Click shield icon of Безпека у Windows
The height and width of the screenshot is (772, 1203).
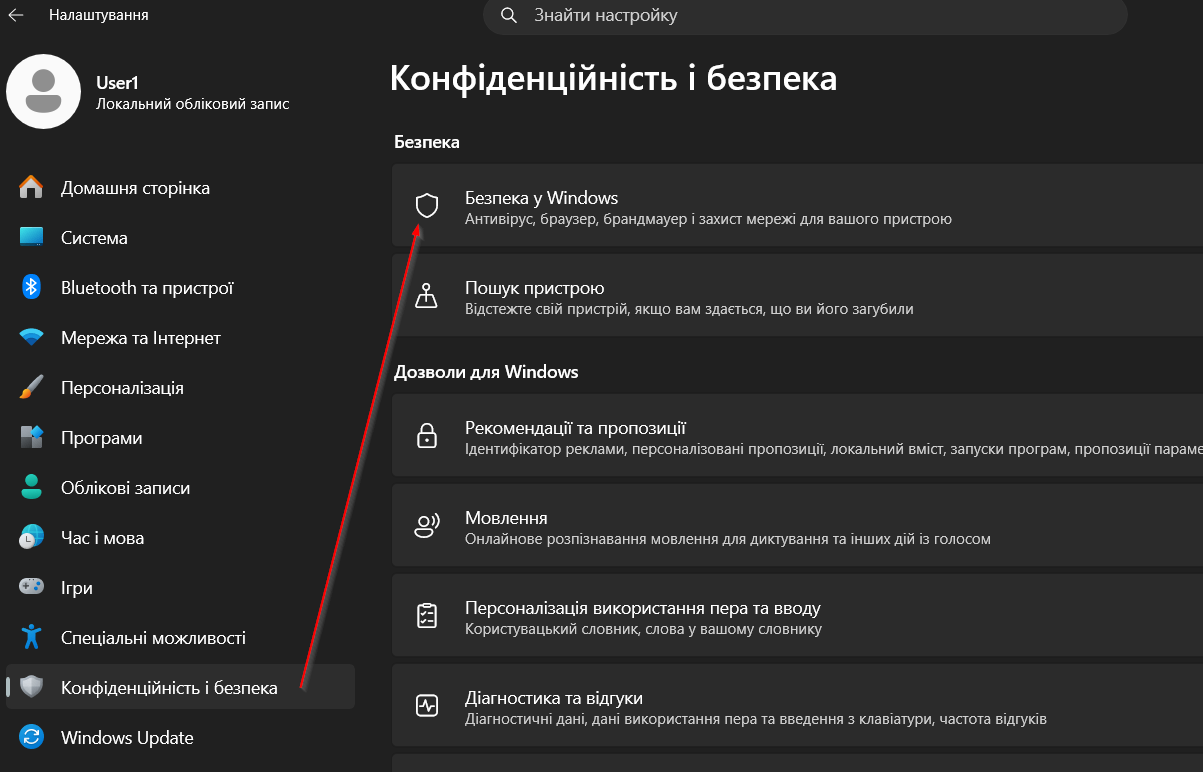427,206
